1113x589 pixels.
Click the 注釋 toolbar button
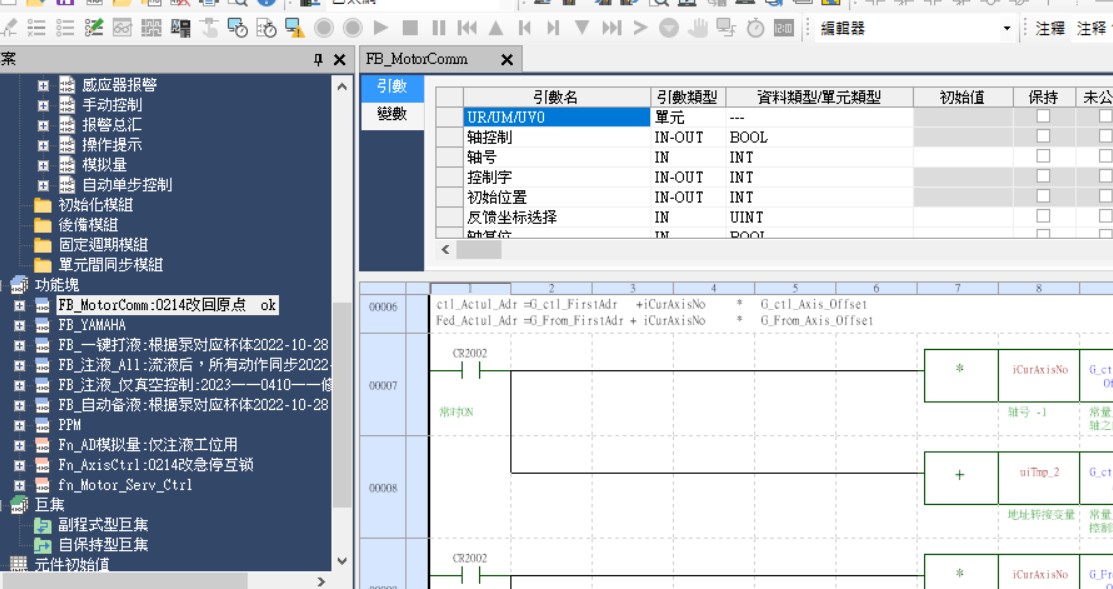pyautogui.click(x=1050, y=29)
